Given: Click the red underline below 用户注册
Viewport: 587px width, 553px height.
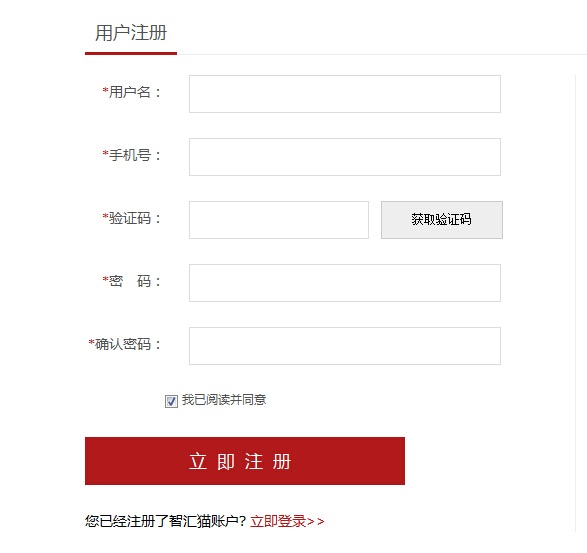Looking at the screenshot, I should (x=131, y=54).
